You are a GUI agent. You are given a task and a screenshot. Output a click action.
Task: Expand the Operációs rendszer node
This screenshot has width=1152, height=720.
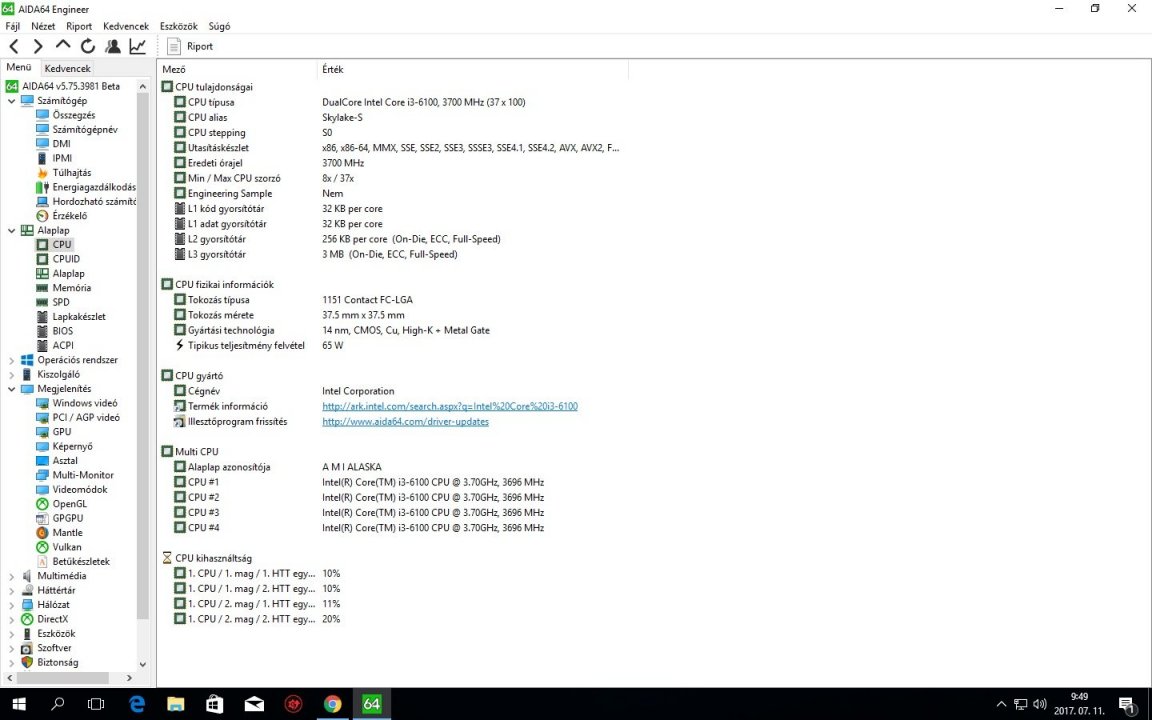(x=12, y=360)
